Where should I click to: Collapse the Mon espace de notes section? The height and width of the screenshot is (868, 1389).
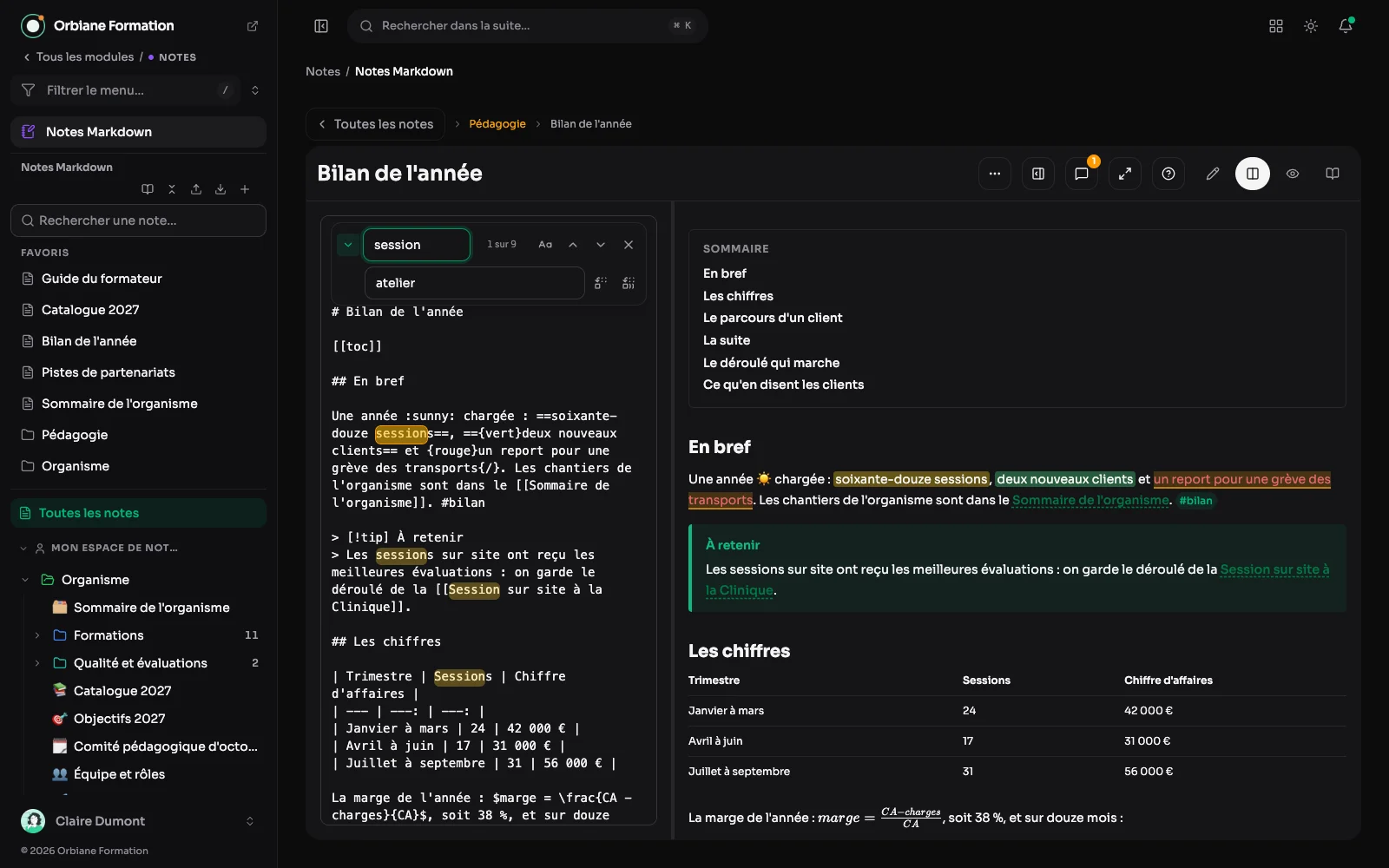pos(23,548)
